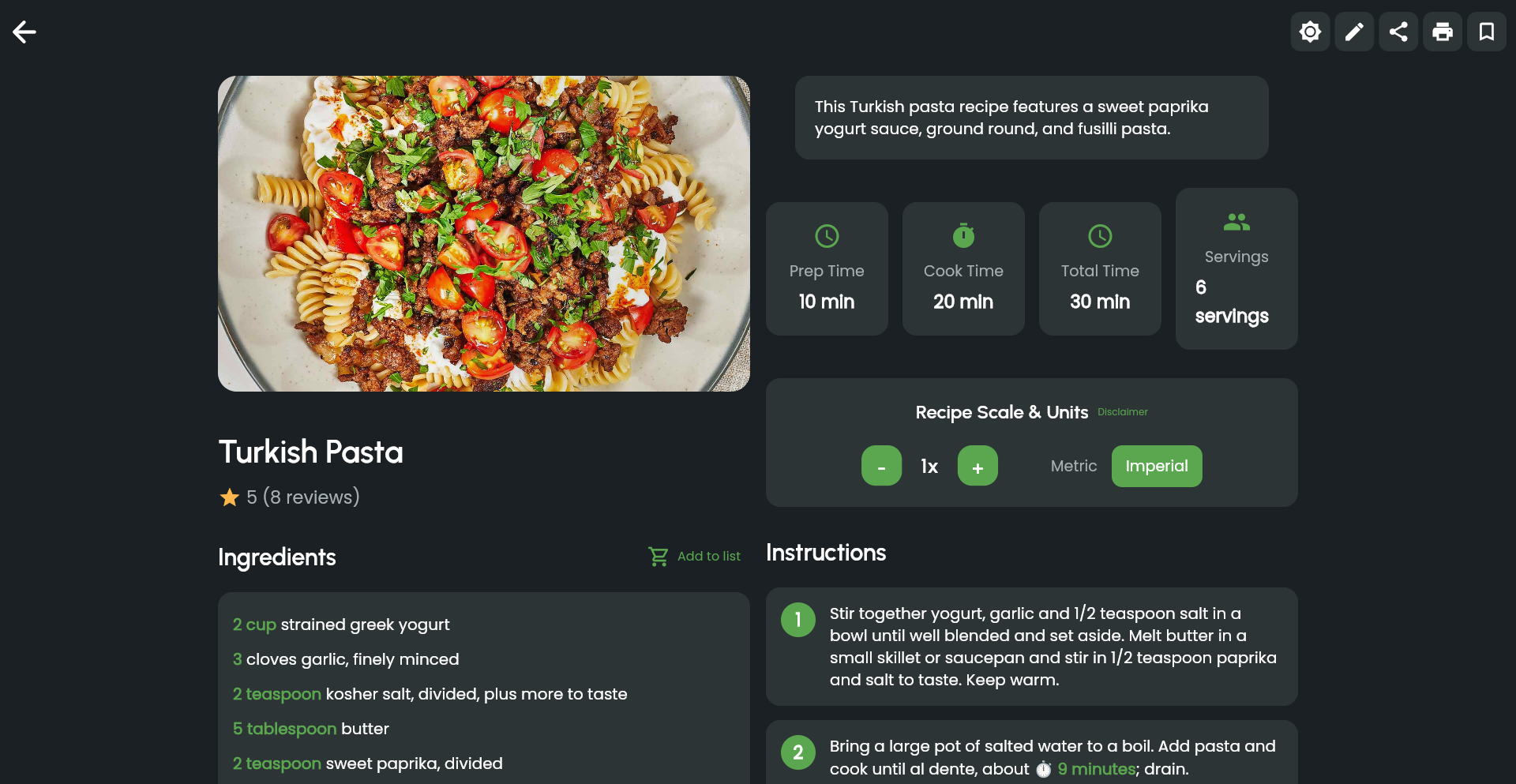
Task: Open the share recipe icon
Action: [1398, 32]
